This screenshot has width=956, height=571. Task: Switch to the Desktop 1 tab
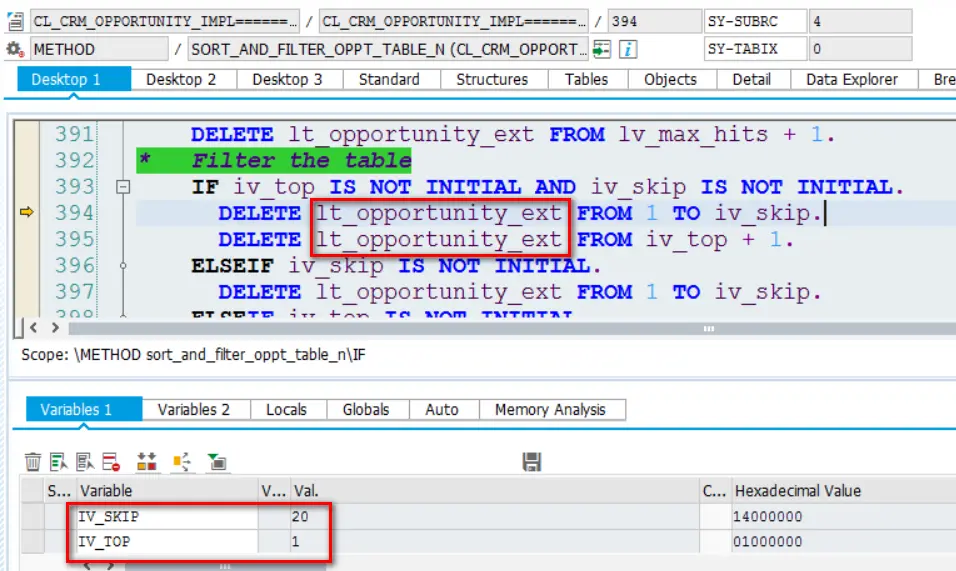pos(74,80)
